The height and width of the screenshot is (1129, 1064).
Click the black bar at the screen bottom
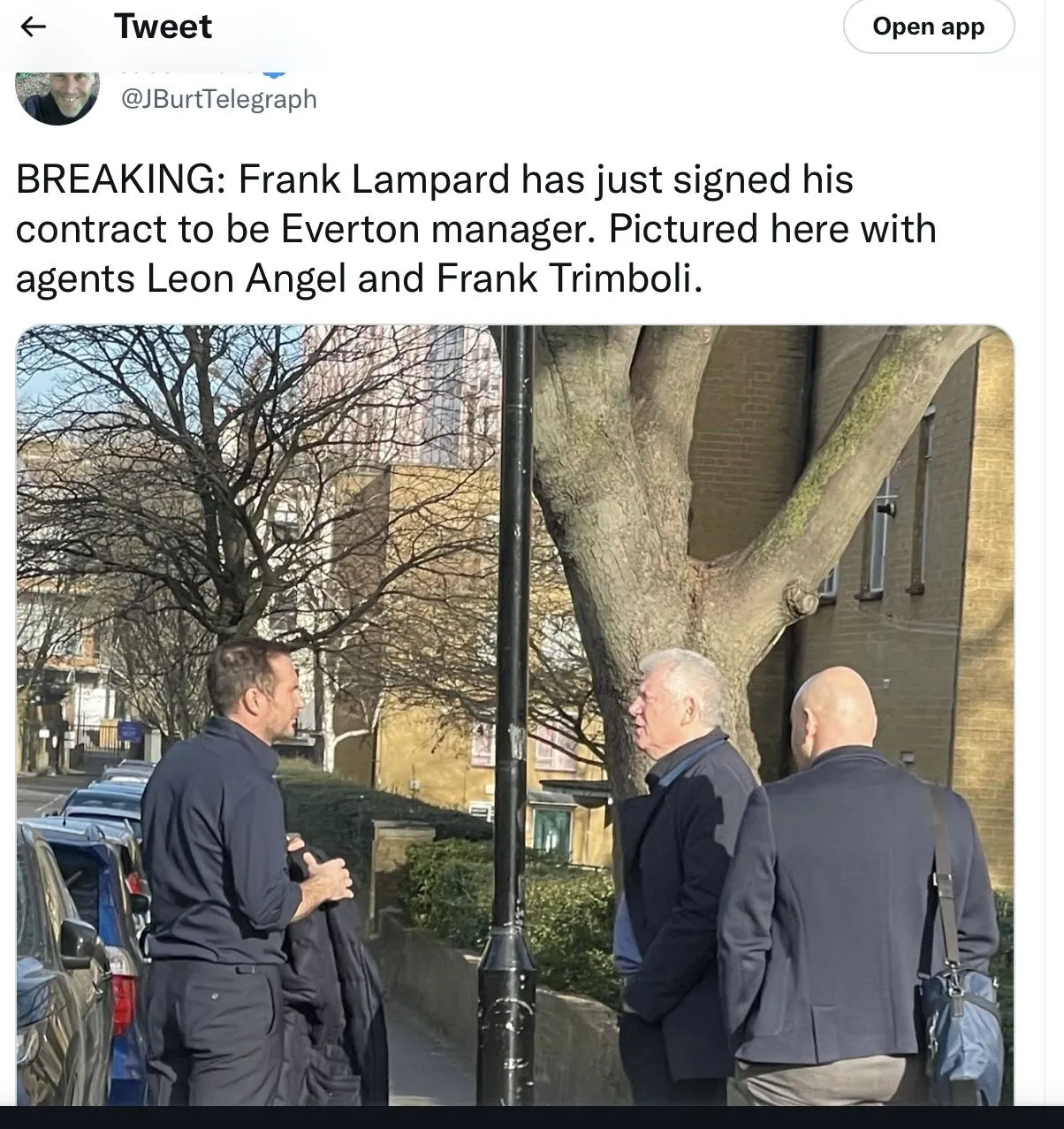532,1118
